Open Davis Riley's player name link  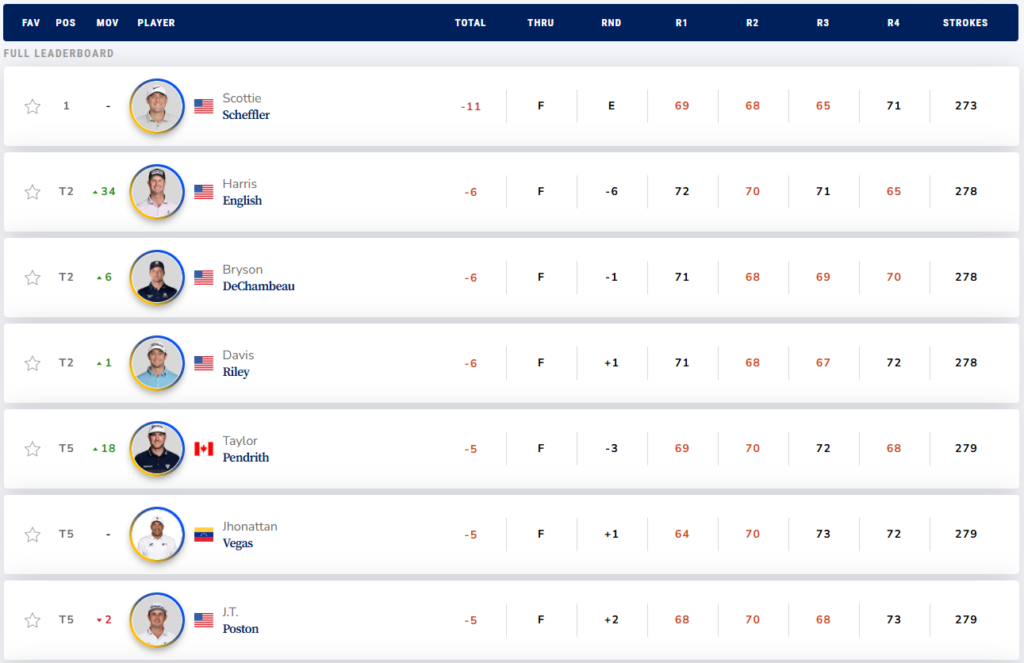point(236,364)
